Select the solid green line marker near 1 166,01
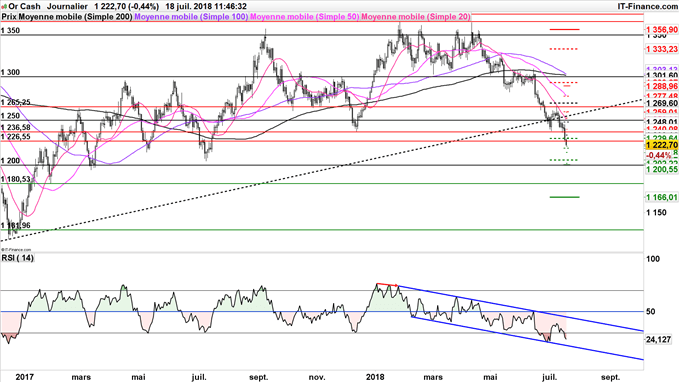Viewport: 679px width, 382px height. coord(564,197)
